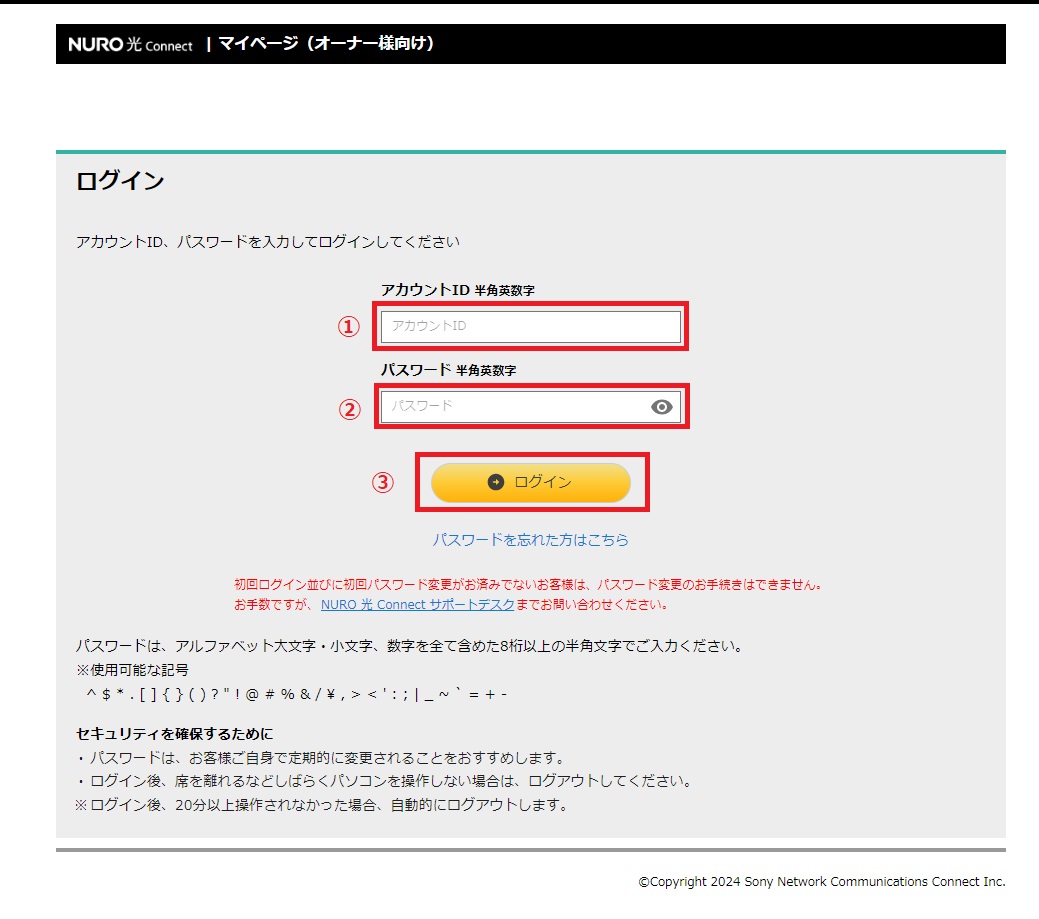
Task: Open パスワードを忘れた方はこちら link
Action: click(531, 540)
